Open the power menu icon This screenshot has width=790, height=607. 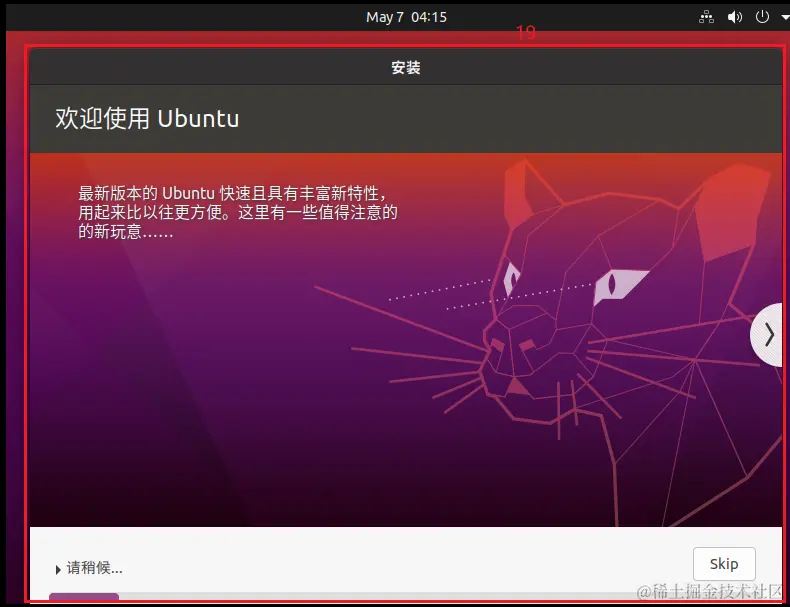tap(762, 17)
